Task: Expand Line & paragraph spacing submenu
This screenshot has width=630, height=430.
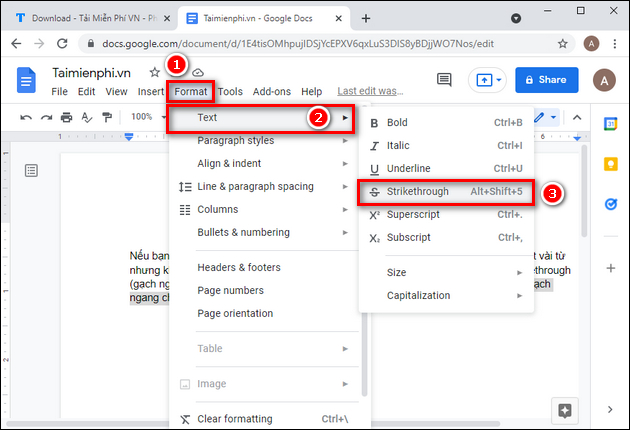Action: [264, 186]
